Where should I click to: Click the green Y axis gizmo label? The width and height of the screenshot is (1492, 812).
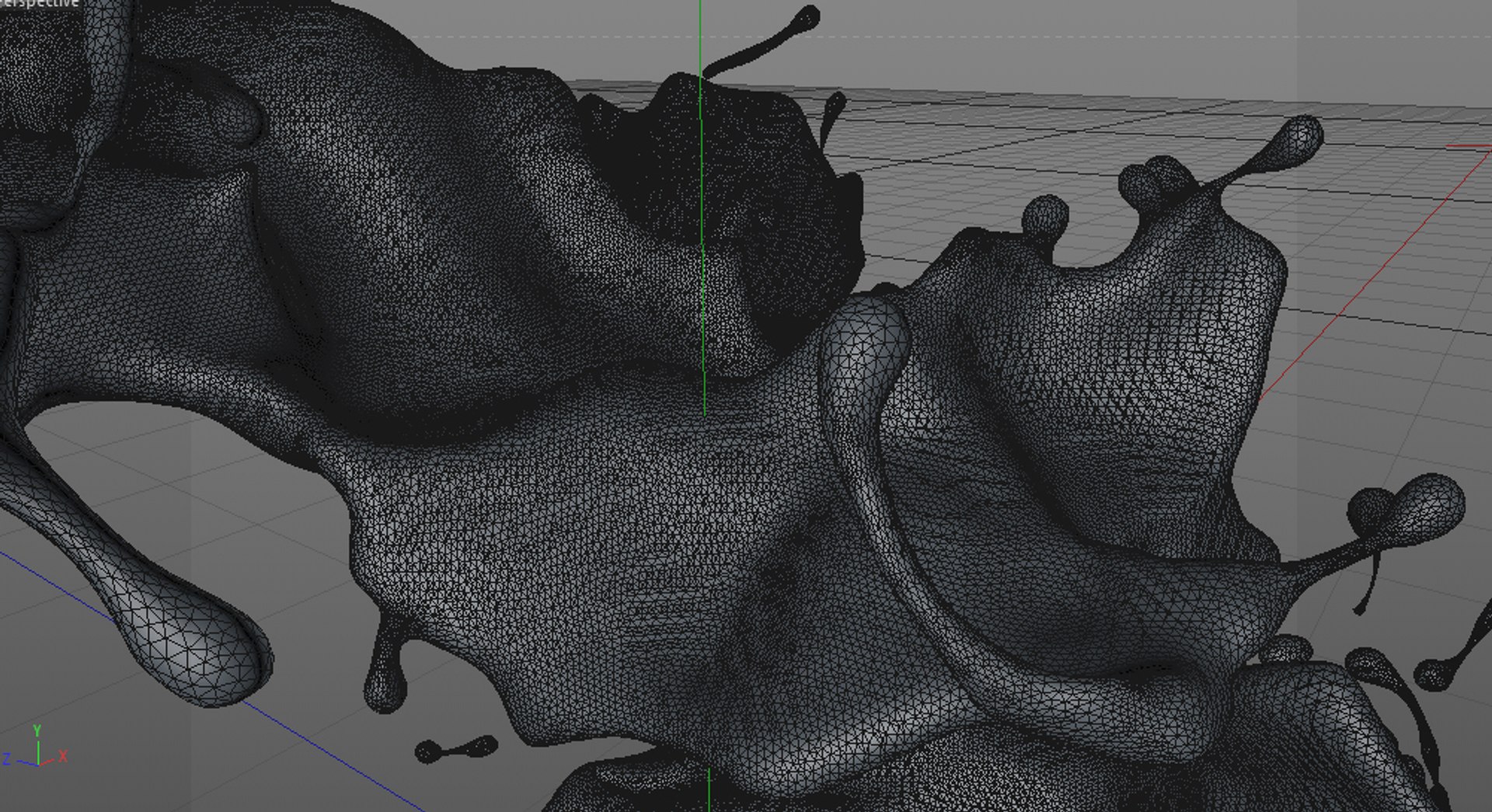point(37,731)
